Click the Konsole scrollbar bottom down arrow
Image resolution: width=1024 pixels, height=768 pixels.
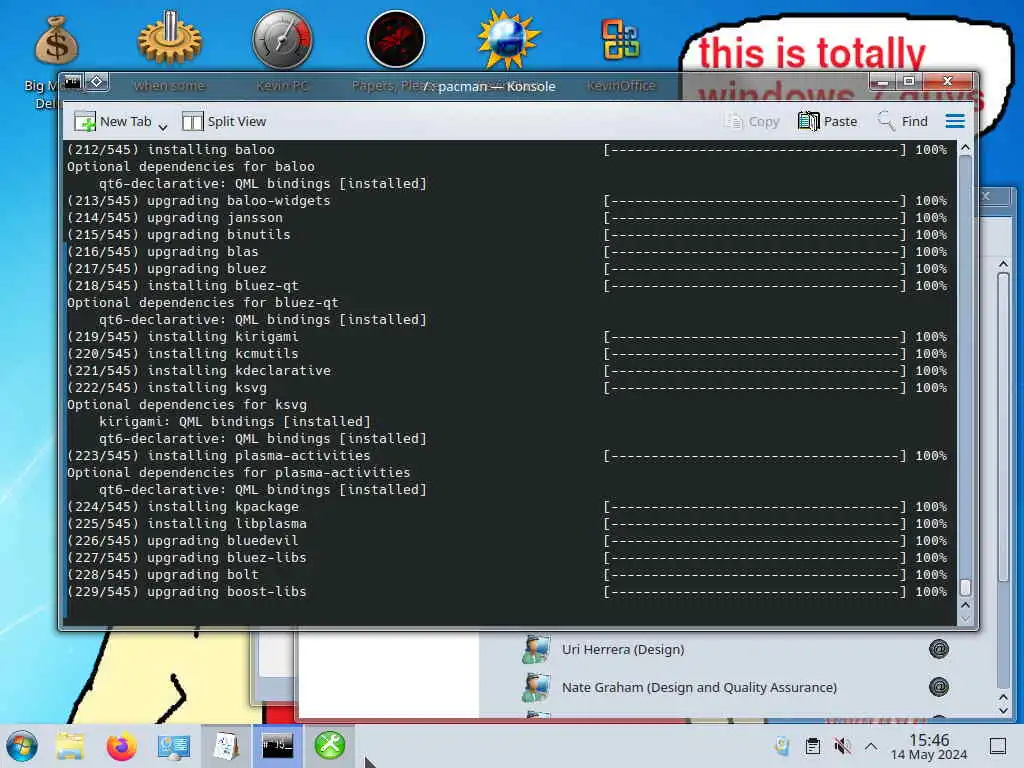pyautogui.click(x=965, y=618)
